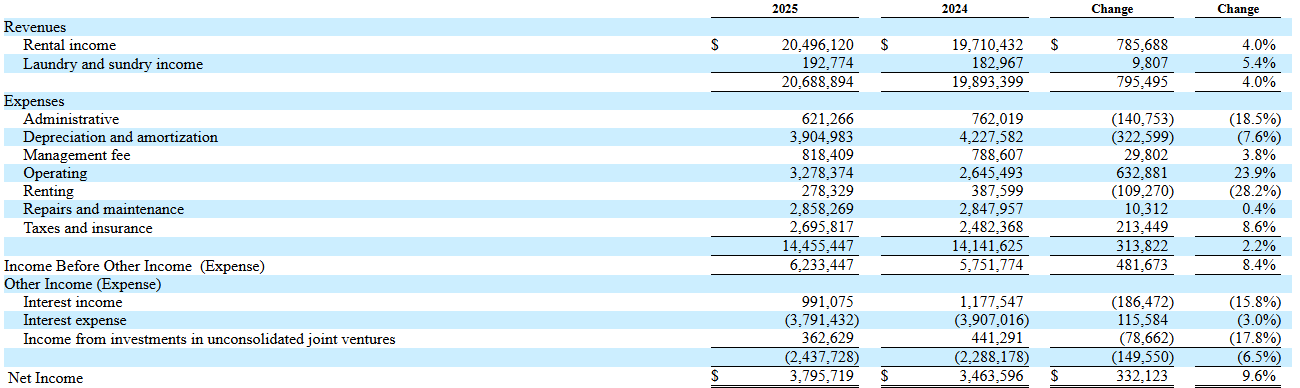Click the 5.4% change value

1259,64
